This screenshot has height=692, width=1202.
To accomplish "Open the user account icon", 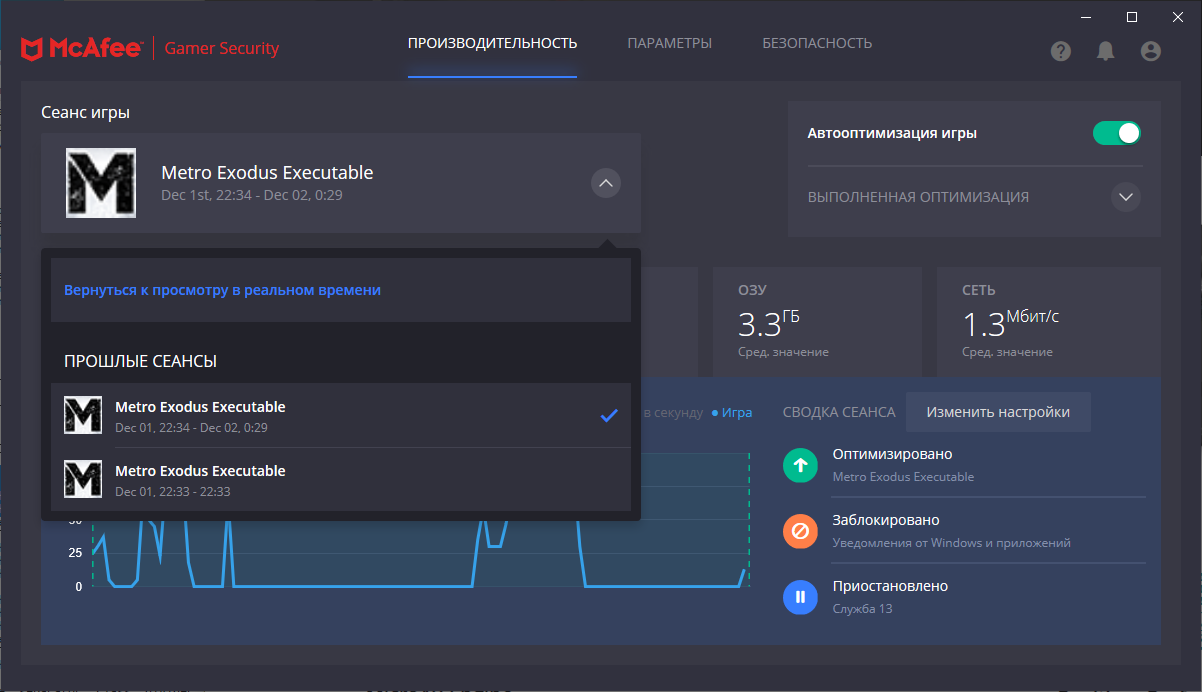I will point(1151,51).
